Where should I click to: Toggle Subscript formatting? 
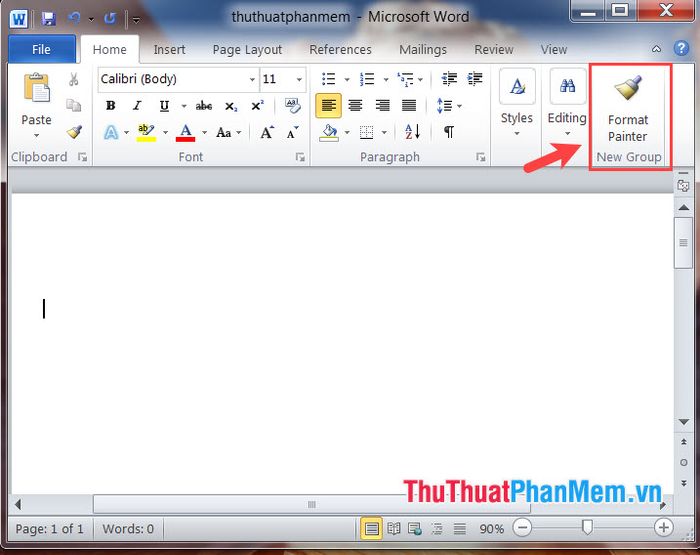231,106
